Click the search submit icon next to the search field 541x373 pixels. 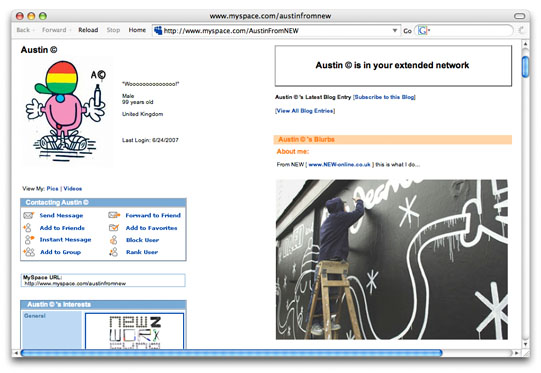pyautogui.click(x=521, y=30)
